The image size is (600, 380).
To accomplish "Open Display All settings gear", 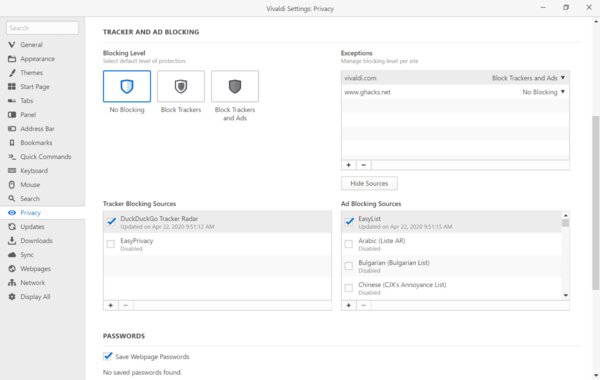I will [12, 297].
